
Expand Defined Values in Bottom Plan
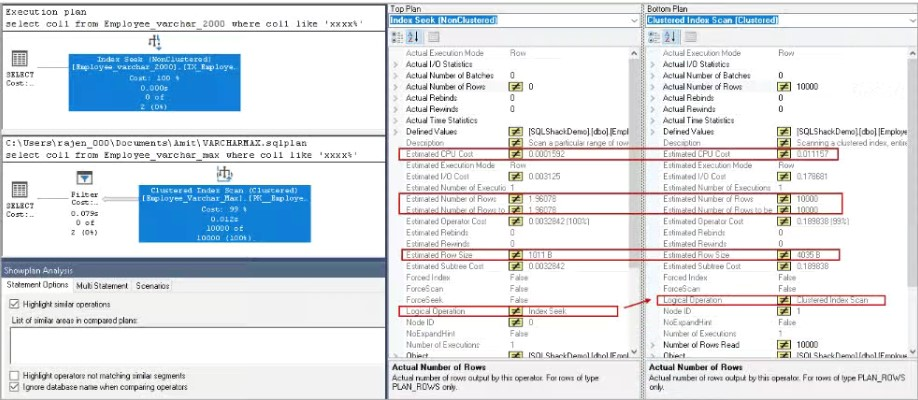[653, 132]
